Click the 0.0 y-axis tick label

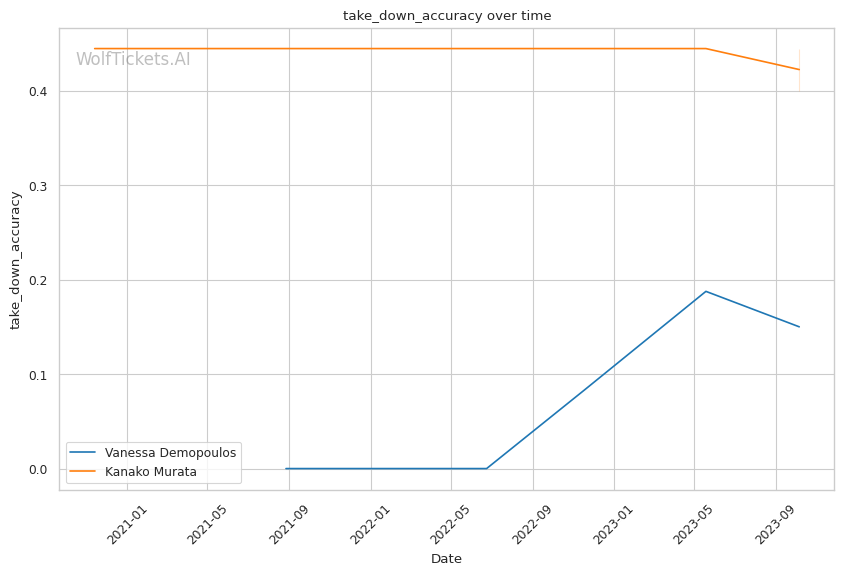tap(41, 469)
